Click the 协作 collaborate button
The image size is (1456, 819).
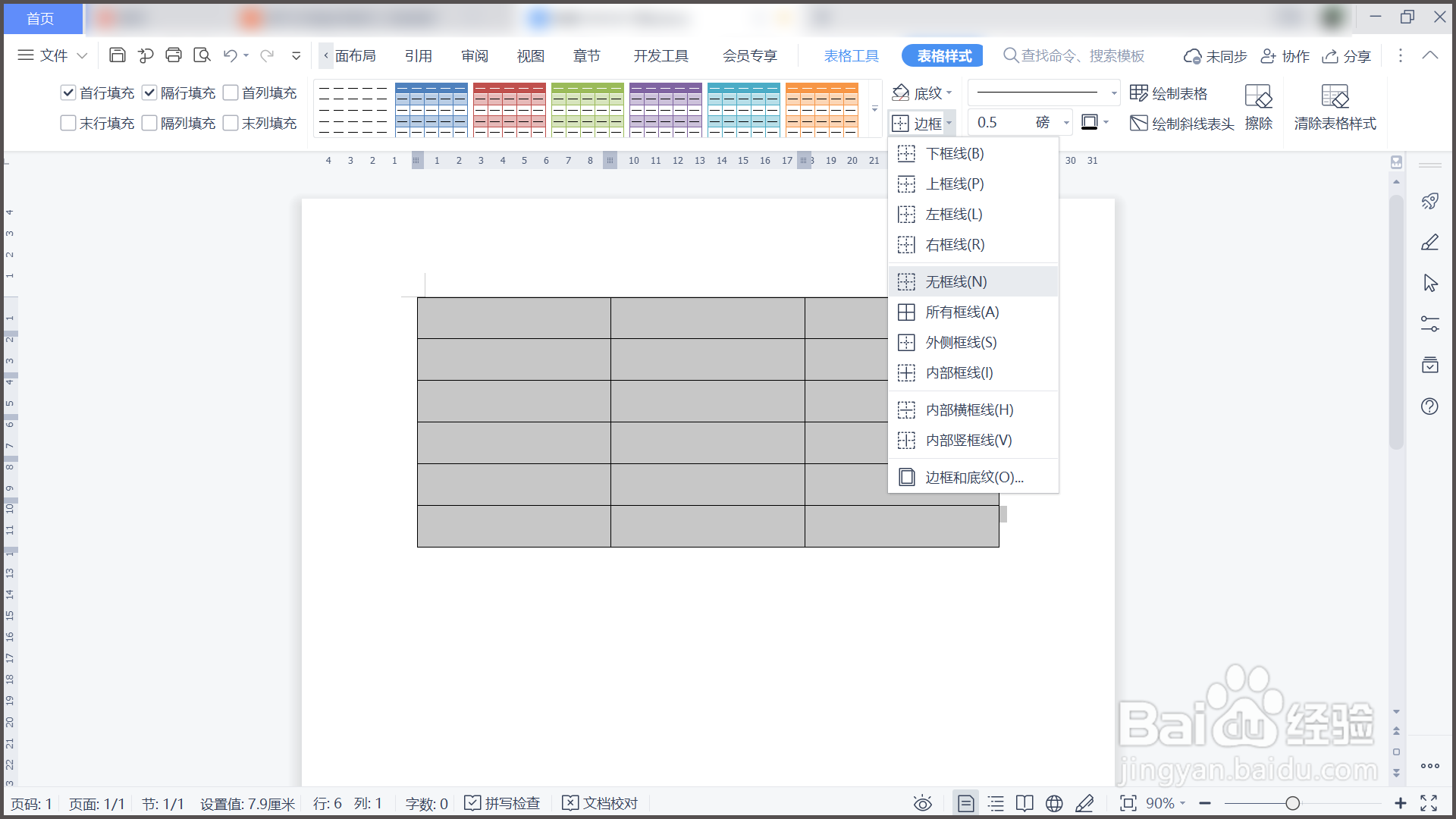1285,56
